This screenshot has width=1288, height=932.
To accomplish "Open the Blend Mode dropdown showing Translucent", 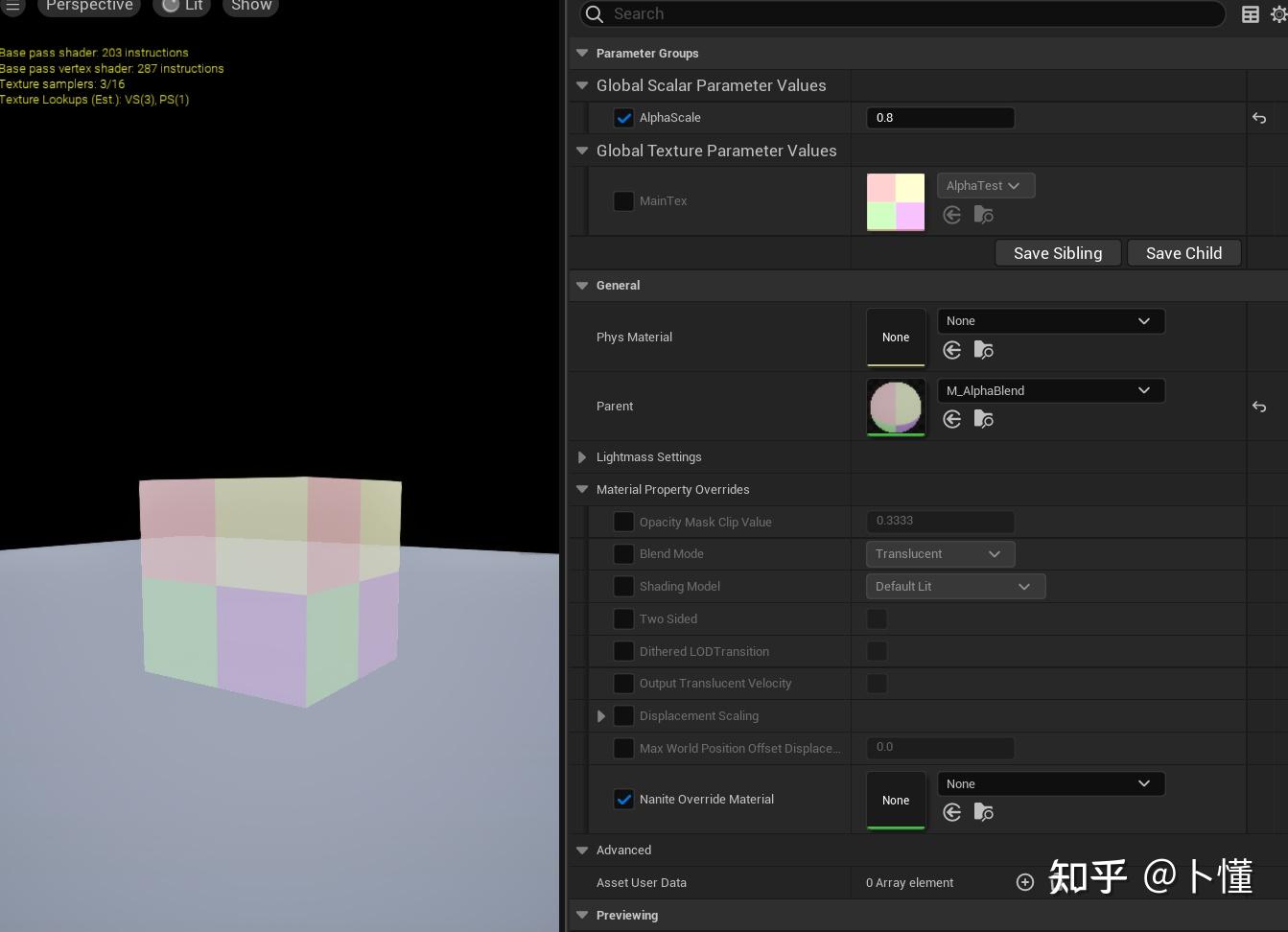I will pyautogui.click(x=940, y=553).
